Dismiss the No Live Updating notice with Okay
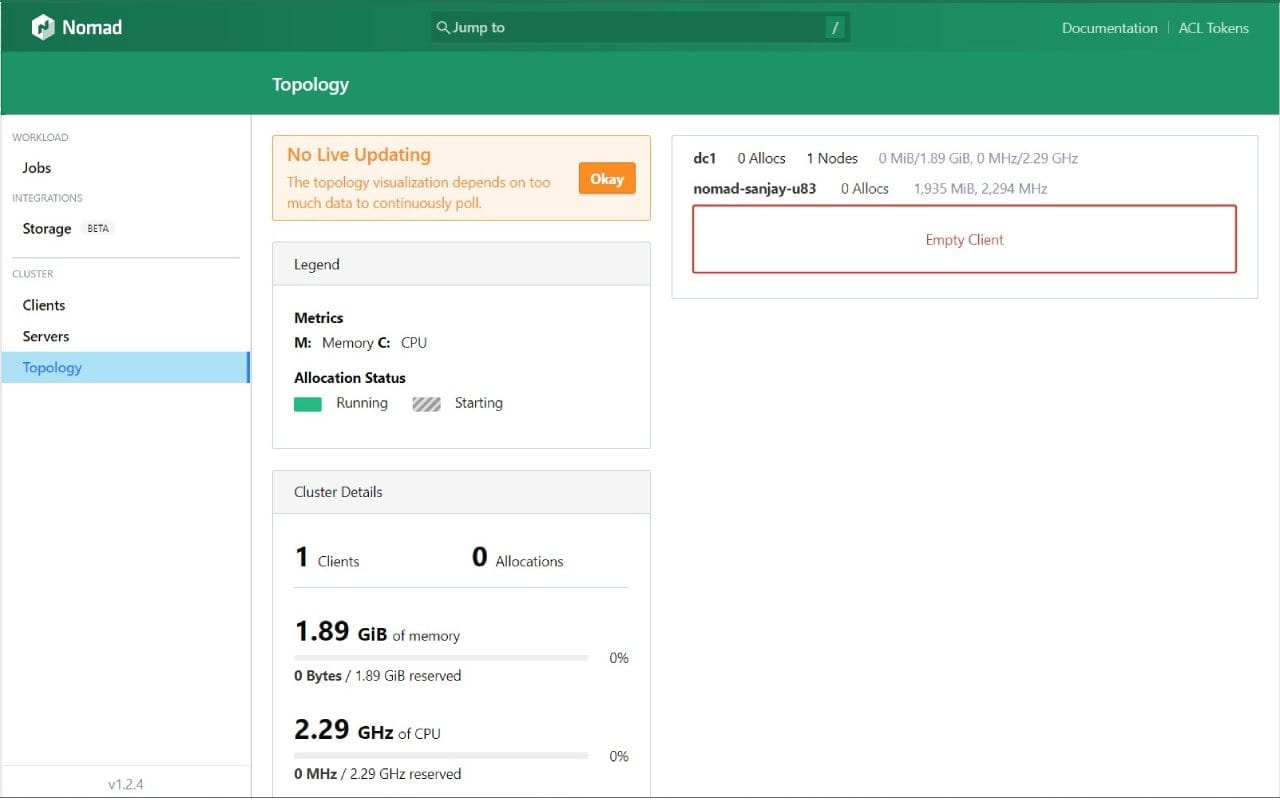Screen dimensions: 1280x800 pos(606,178)
